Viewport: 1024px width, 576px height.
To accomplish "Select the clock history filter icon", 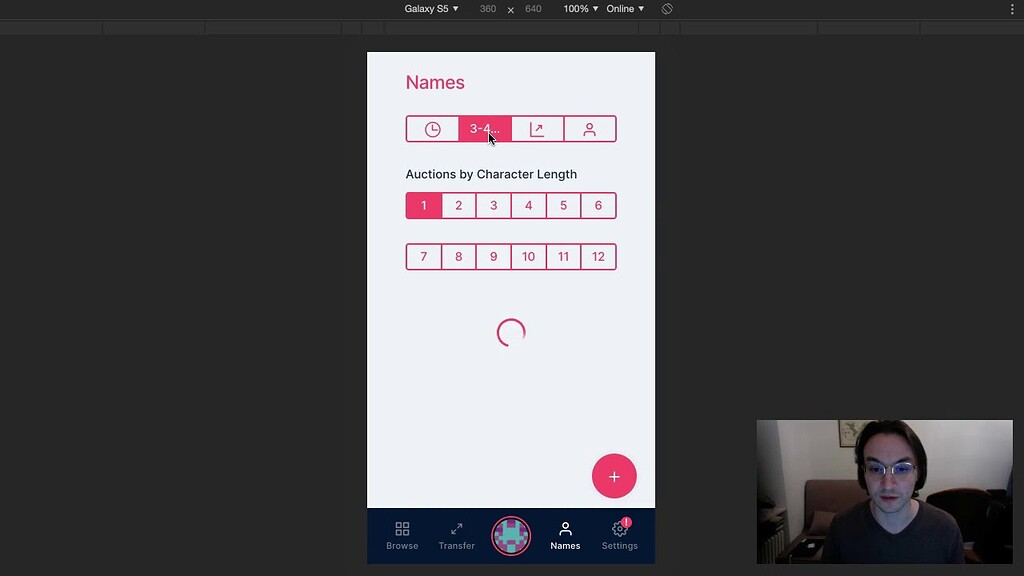I will (432, 128).
